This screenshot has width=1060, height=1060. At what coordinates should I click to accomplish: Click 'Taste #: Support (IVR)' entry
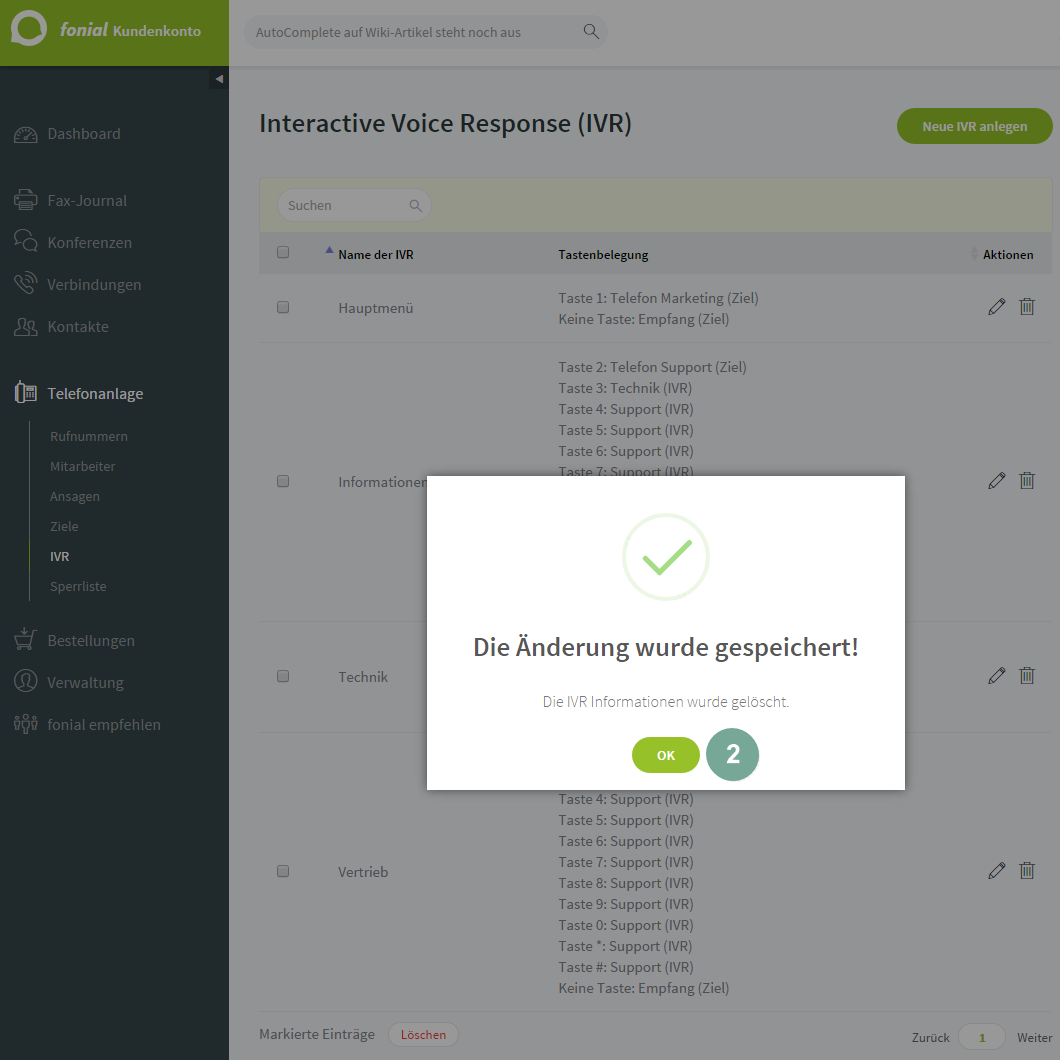(x=626, y=967)
